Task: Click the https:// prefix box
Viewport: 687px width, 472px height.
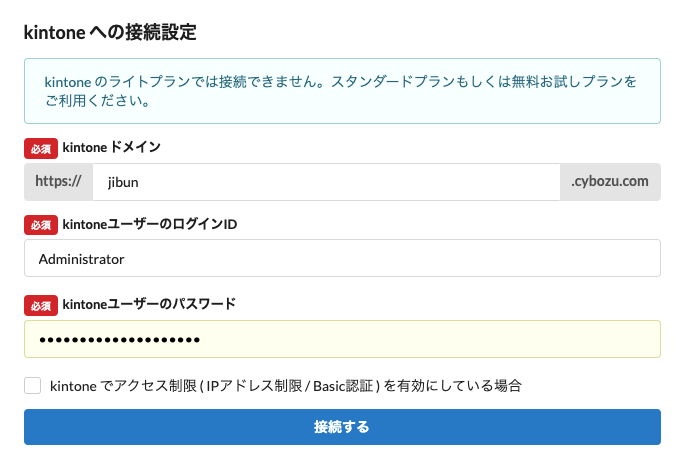Action: 58,182
